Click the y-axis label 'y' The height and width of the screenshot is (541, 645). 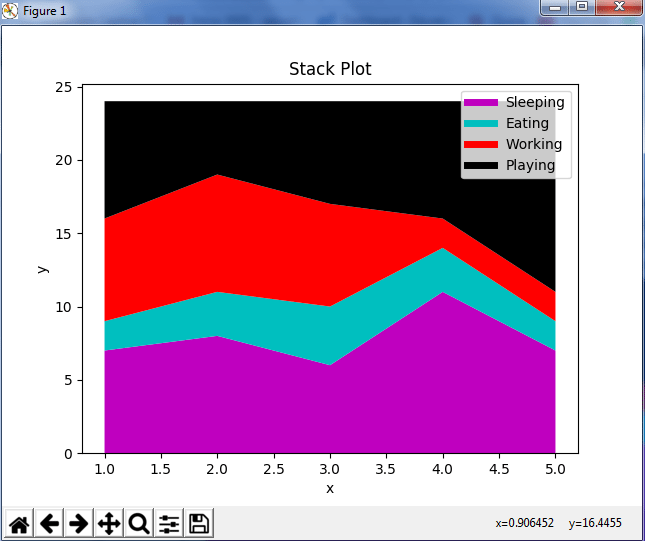click(42, 269)
